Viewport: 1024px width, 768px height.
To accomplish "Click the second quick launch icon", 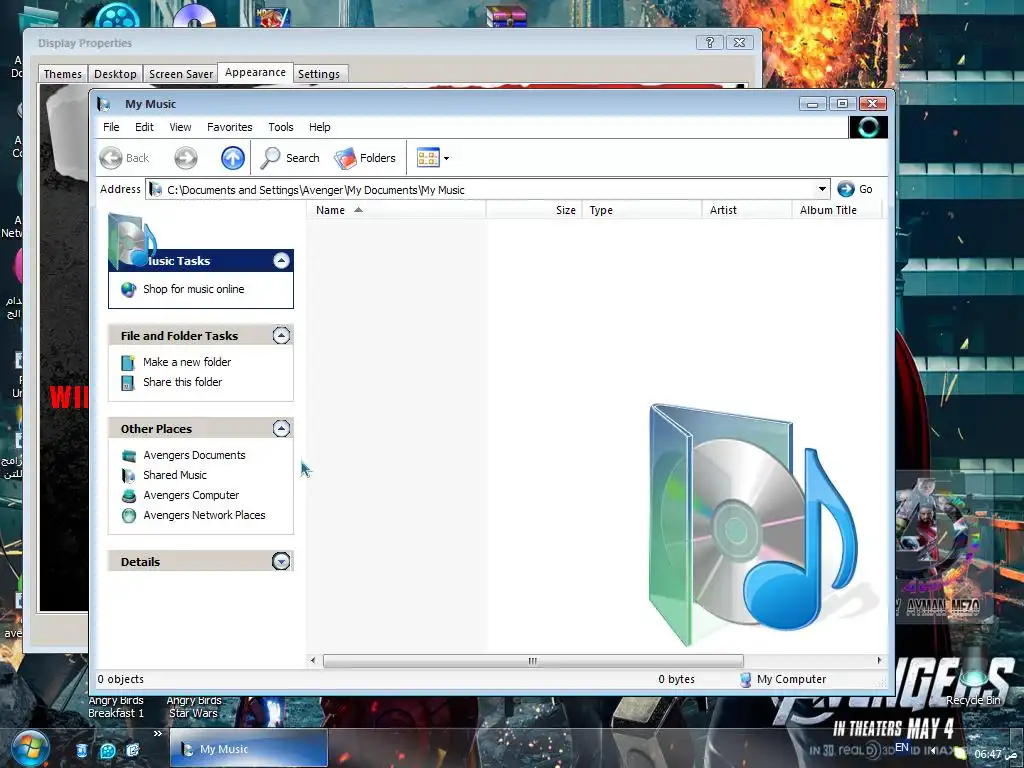I will [108, 751].
